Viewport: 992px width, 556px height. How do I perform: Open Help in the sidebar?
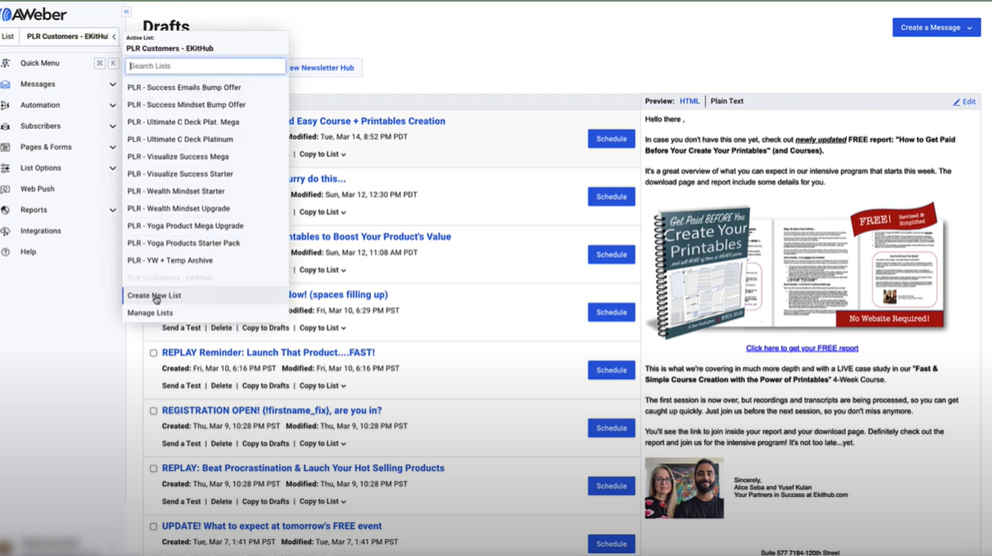click(x=28, y=252)
